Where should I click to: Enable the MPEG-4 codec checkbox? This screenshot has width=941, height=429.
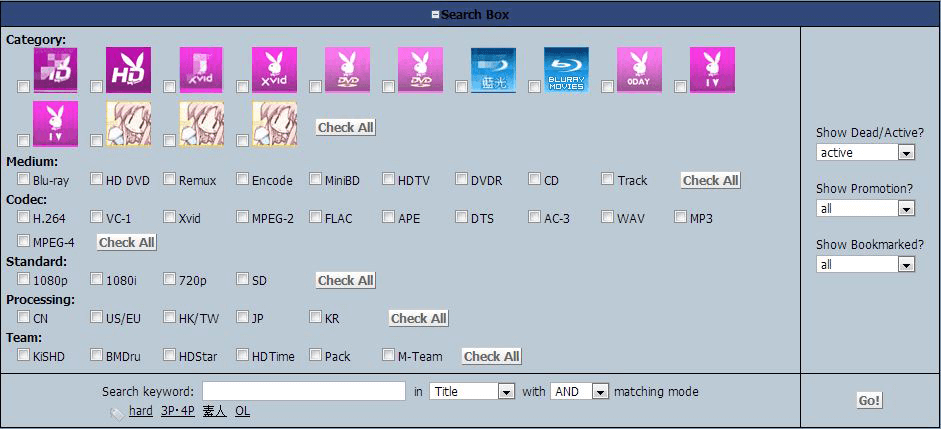click(23, 241)
